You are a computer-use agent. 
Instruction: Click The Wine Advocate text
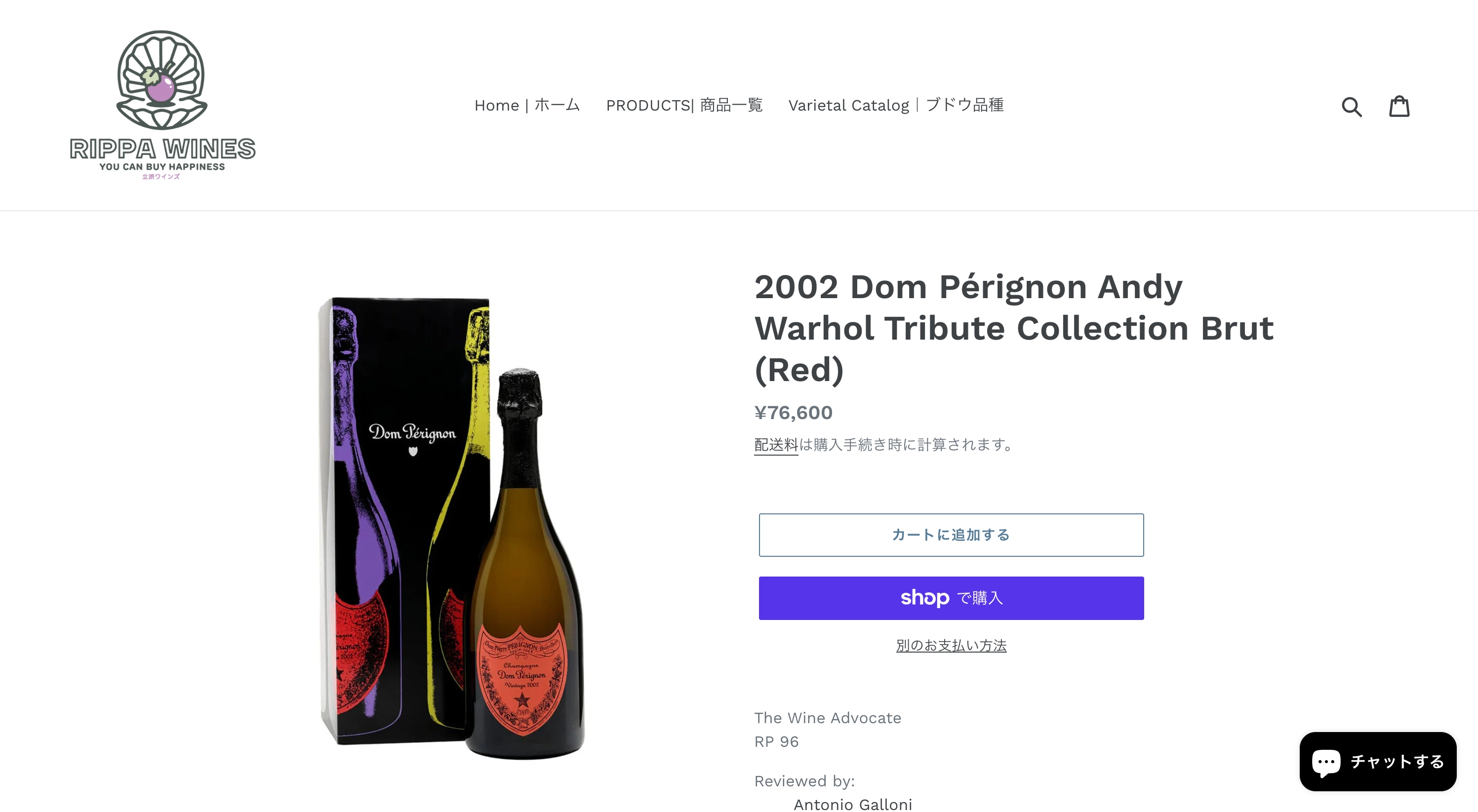(827, 718)
